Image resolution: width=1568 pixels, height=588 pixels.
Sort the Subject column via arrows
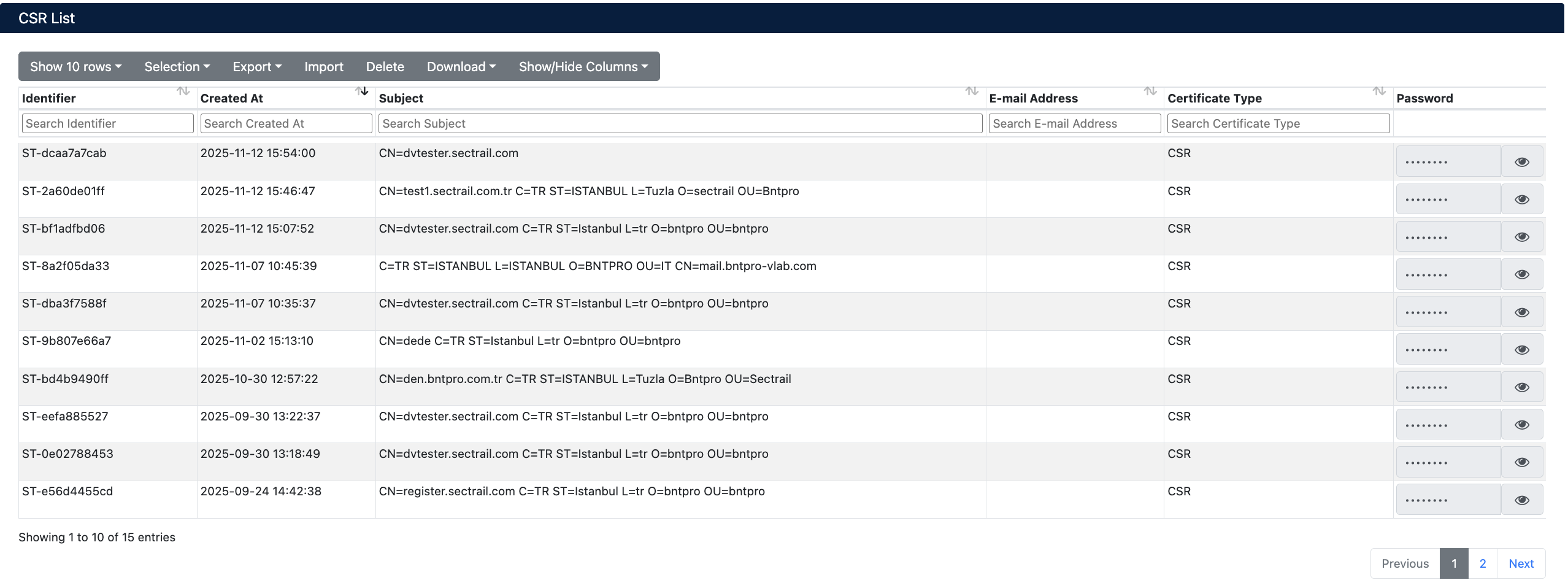tap(972, 91)
